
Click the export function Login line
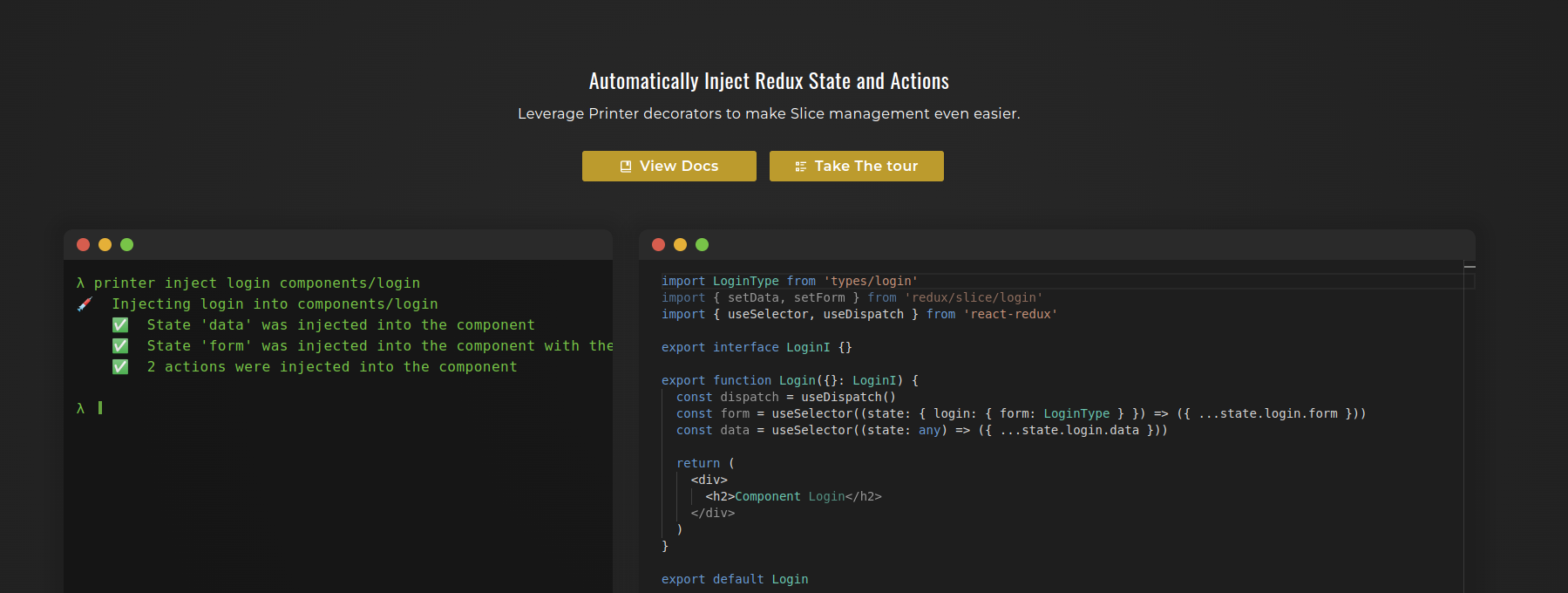tap(790, 380)
